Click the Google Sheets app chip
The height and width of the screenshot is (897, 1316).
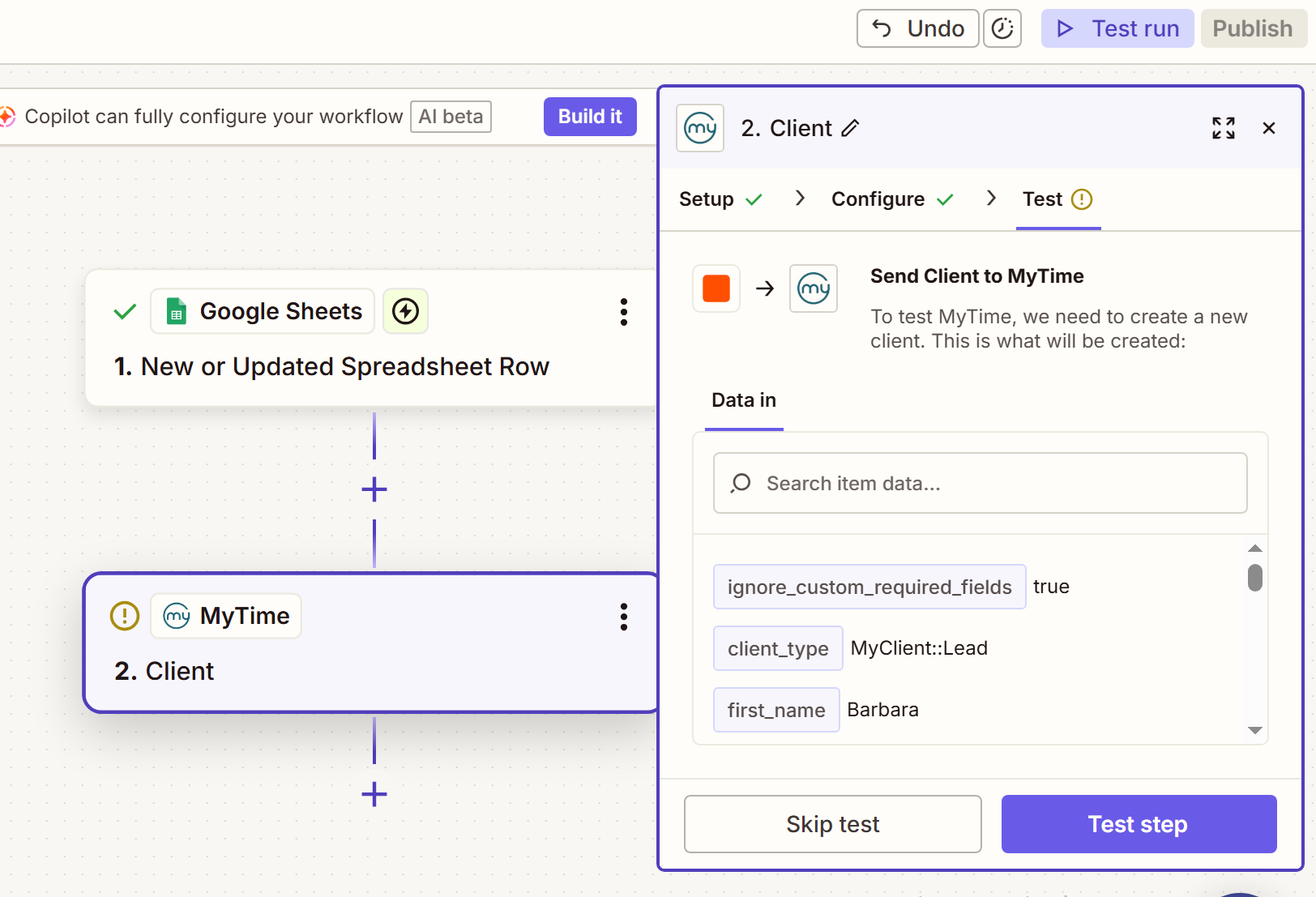[263, 311]
